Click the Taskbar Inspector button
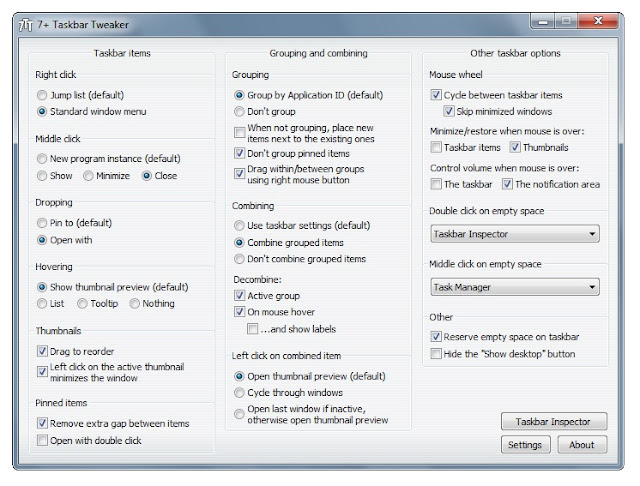Viewport: 640px width, 486px height. [554, 422]
